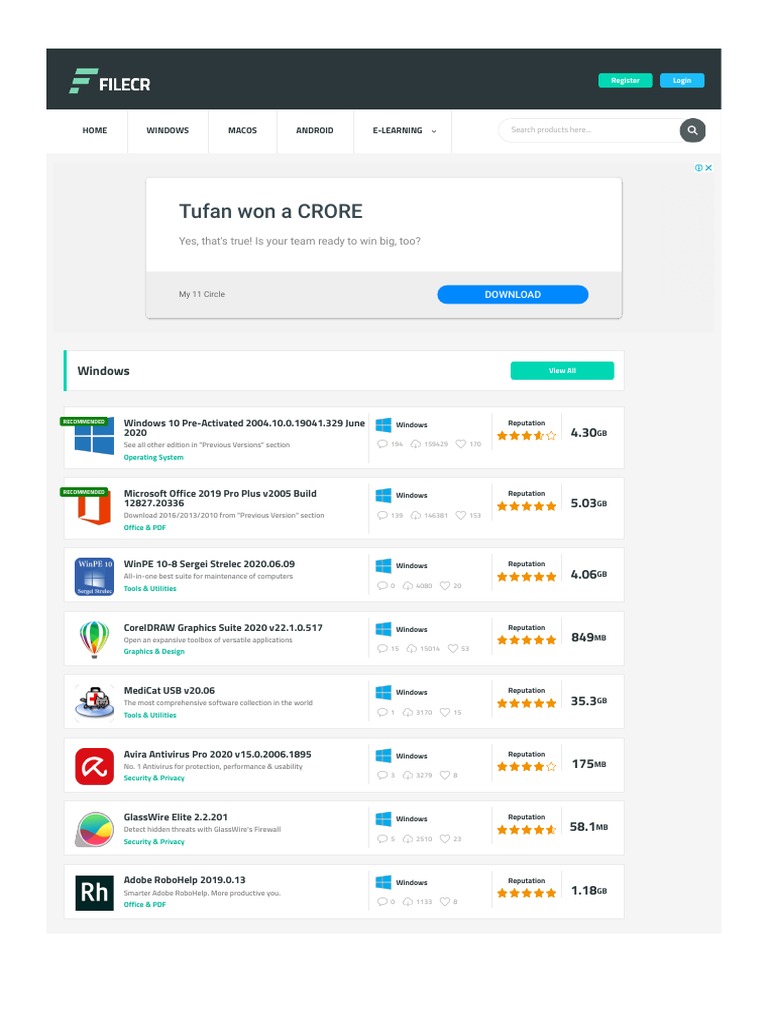Focus the Search products here field
This screenshot has height=1024, width=768.
pyautogui.click(x=589, y=130)
